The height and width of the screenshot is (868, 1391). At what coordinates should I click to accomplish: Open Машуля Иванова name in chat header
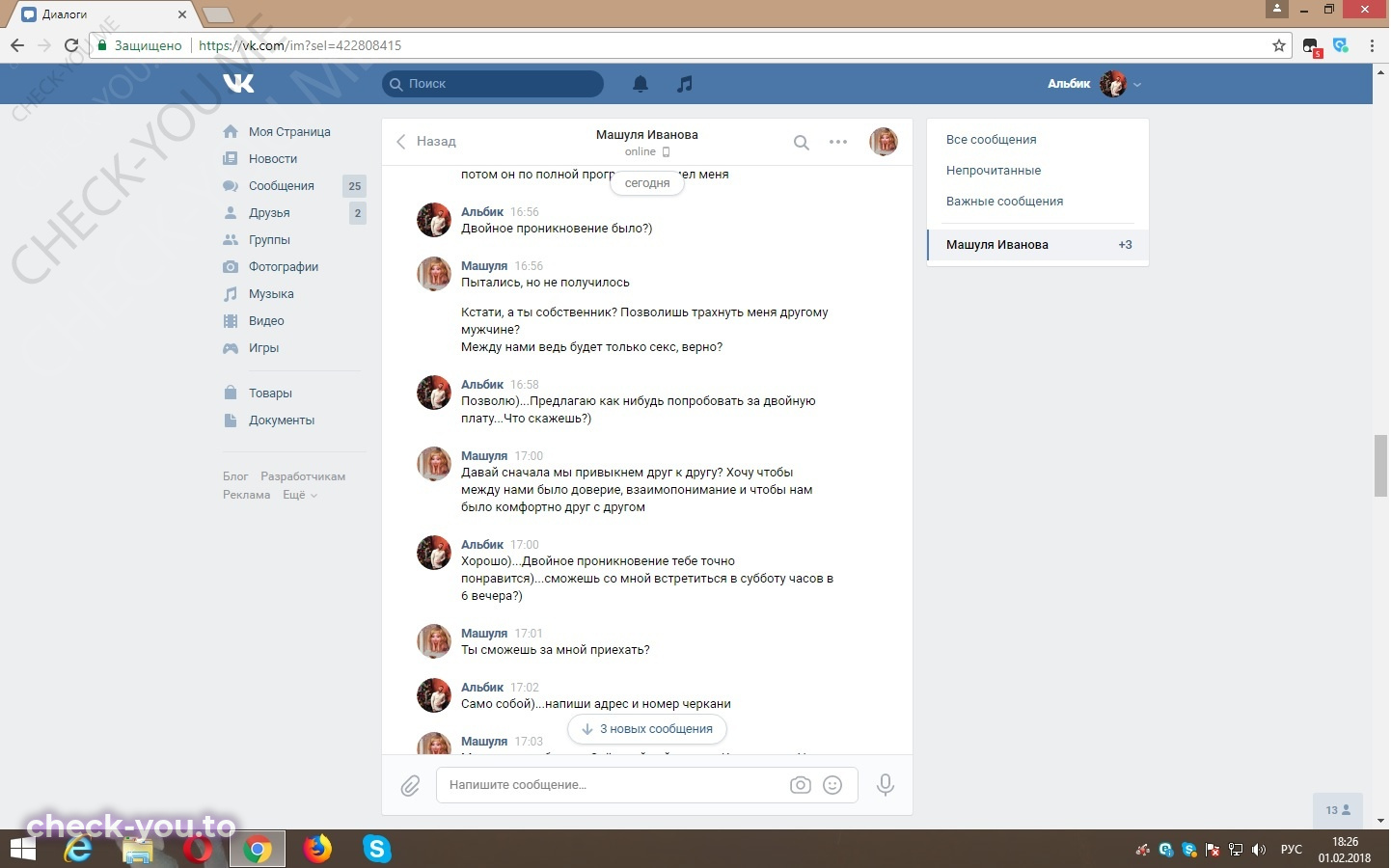[x=647, y=135]
